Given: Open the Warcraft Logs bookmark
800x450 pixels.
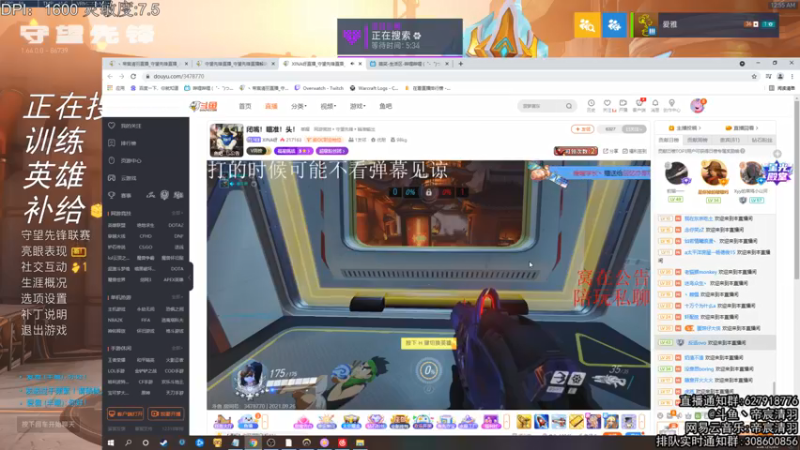Looking at the screenshot, I should click(373, 88).
